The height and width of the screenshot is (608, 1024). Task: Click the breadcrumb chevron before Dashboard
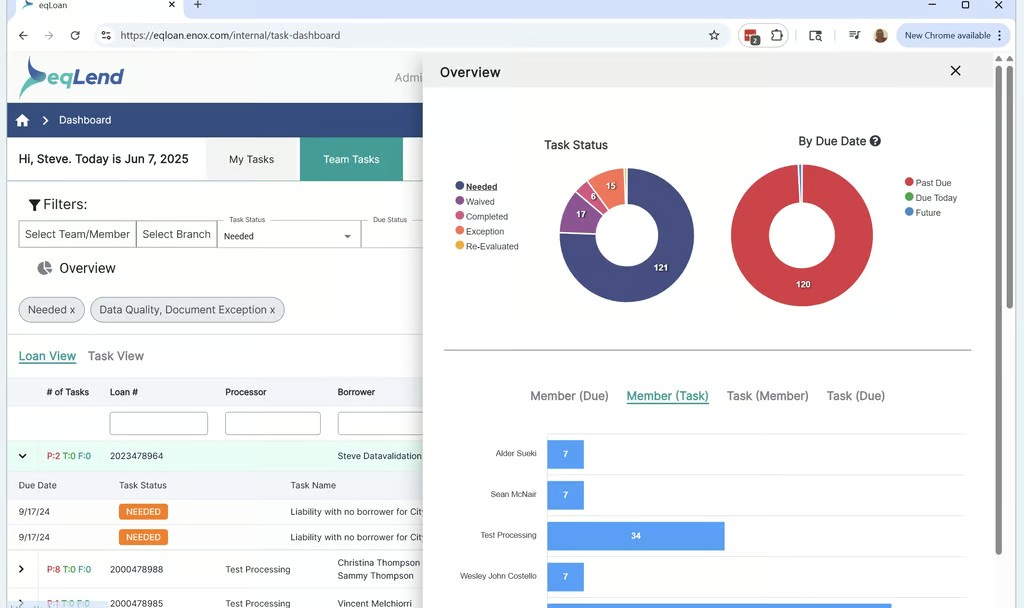45,120
